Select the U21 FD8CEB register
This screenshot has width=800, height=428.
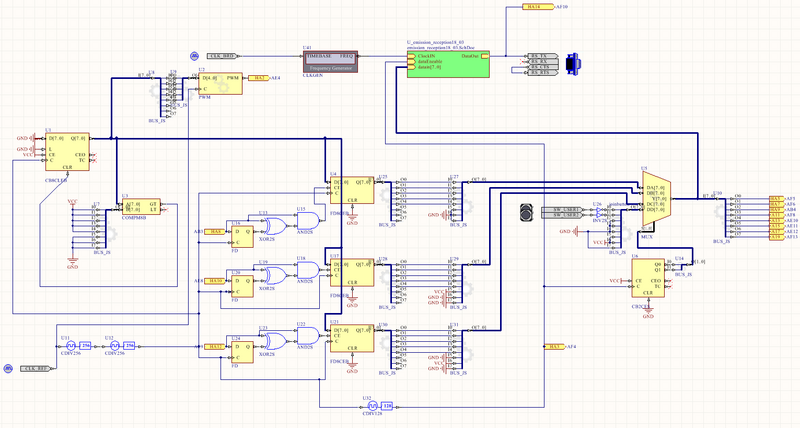[352, 340]
